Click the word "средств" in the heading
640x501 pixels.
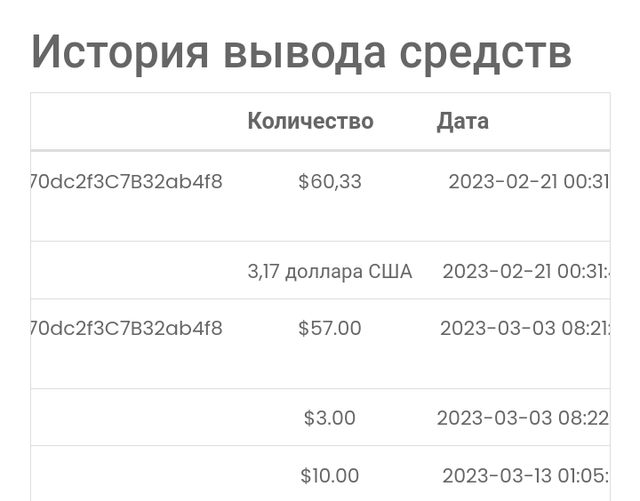[x=485, y=52]
